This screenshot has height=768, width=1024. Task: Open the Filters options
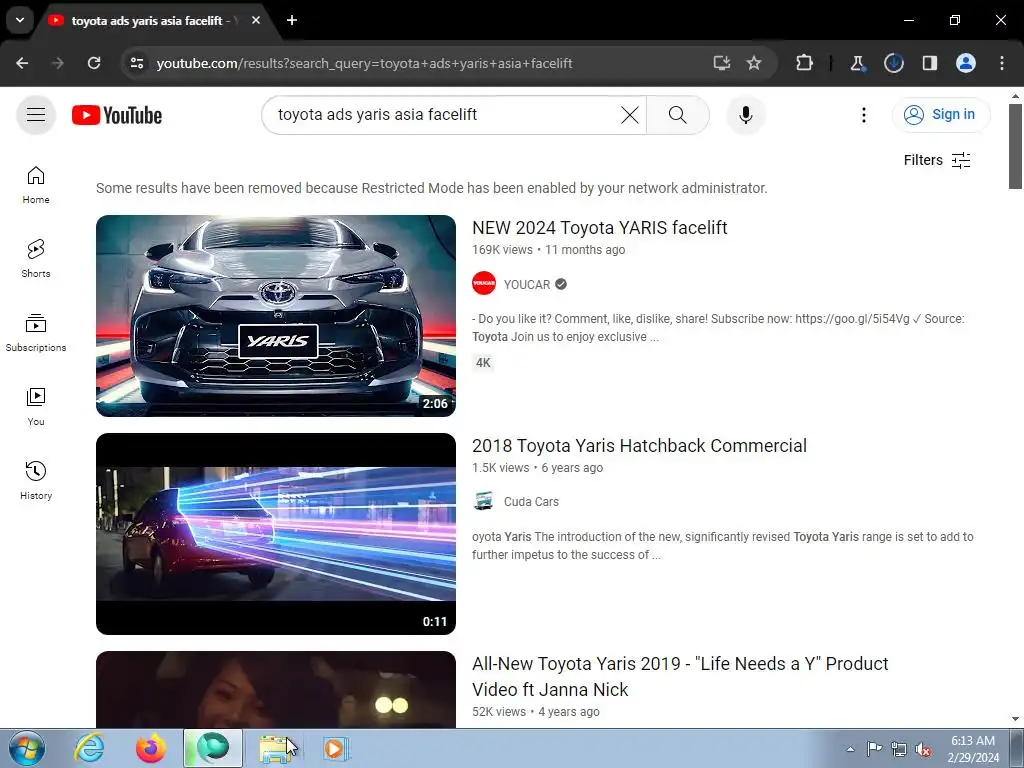pos(937,161)
